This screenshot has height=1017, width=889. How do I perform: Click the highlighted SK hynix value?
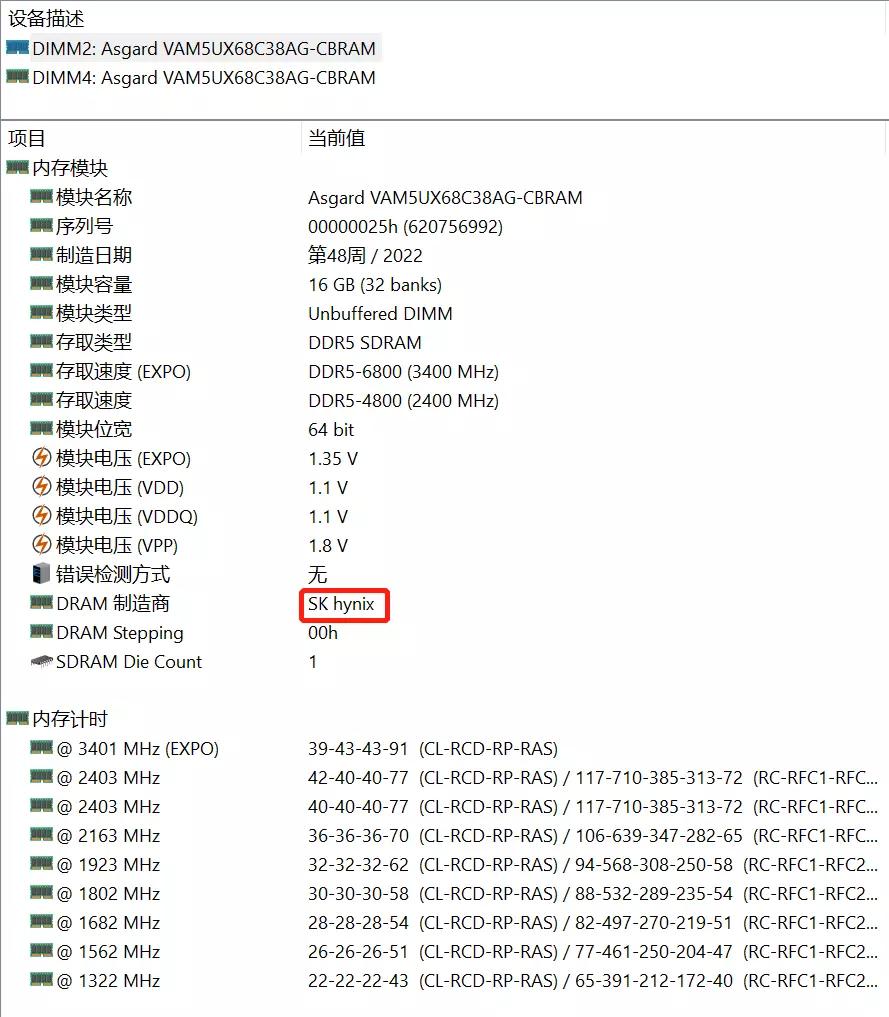click(344, 605)
